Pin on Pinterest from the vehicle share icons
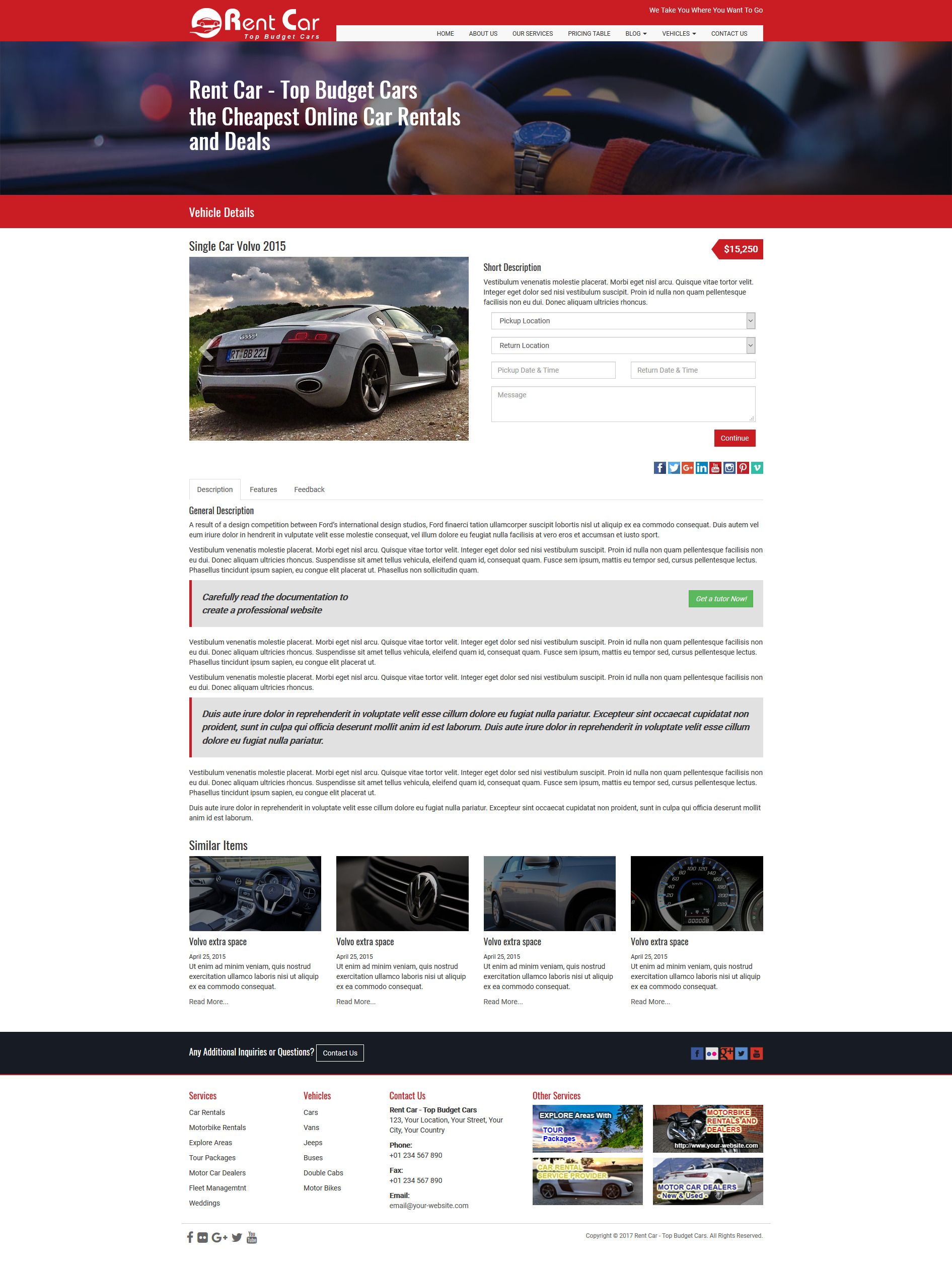Screen dimensions: 952x1264 coord(743,468)
